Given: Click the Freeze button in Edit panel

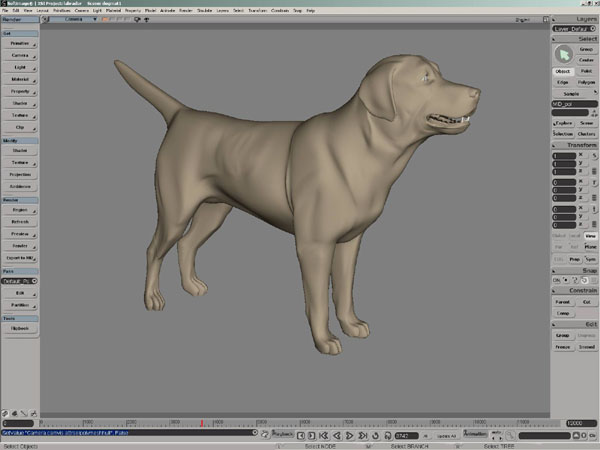Looking at the screenshot, I should [x=562, y=347].
